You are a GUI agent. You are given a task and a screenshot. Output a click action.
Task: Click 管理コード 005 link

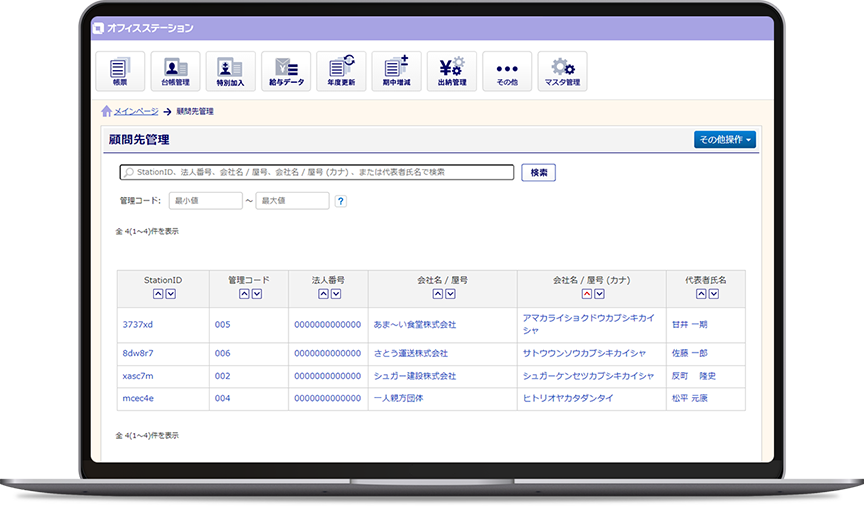[223, 325]
